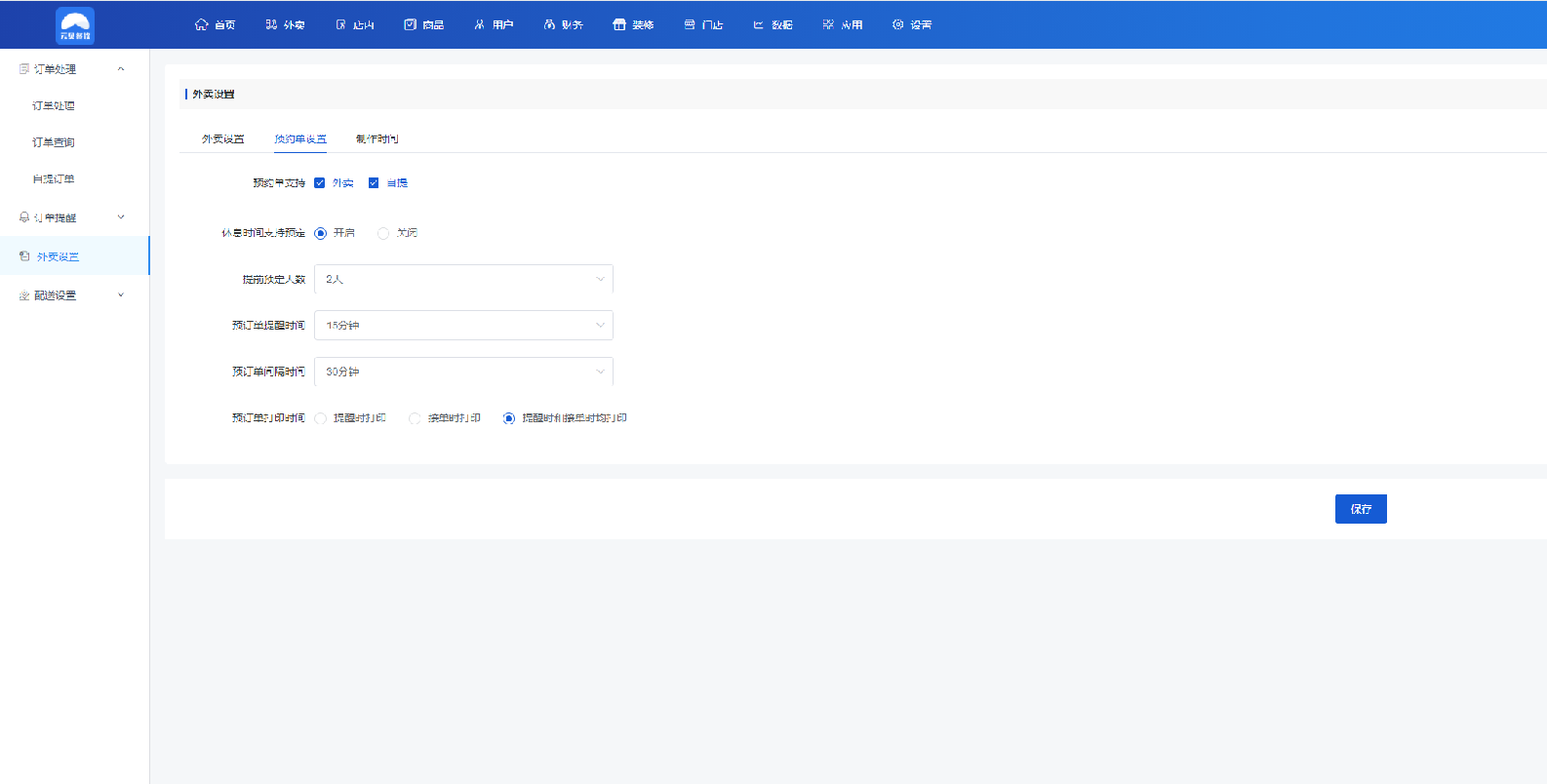
Task: Open the 外卖 nav icon
Action: 271,24
